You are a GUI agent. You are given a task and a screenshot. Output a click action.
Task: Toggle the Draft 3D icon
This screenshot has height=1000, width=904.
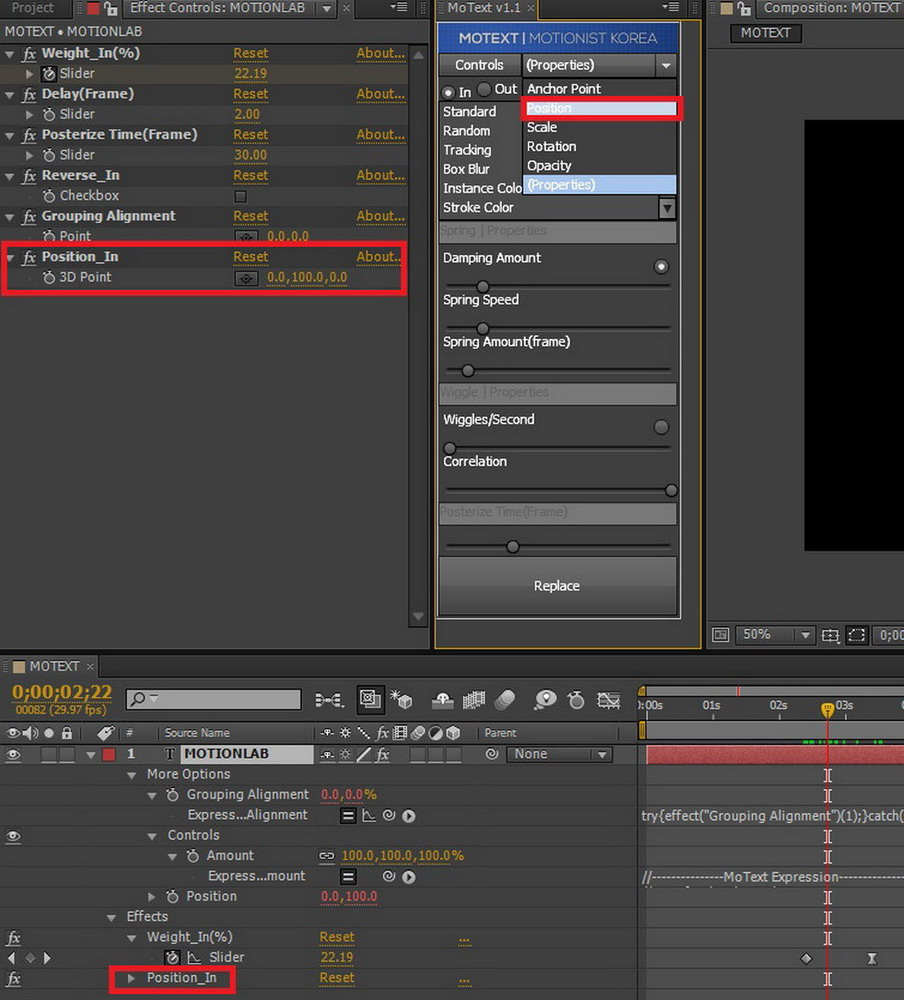pyautogui.click(x=402, y=700)
